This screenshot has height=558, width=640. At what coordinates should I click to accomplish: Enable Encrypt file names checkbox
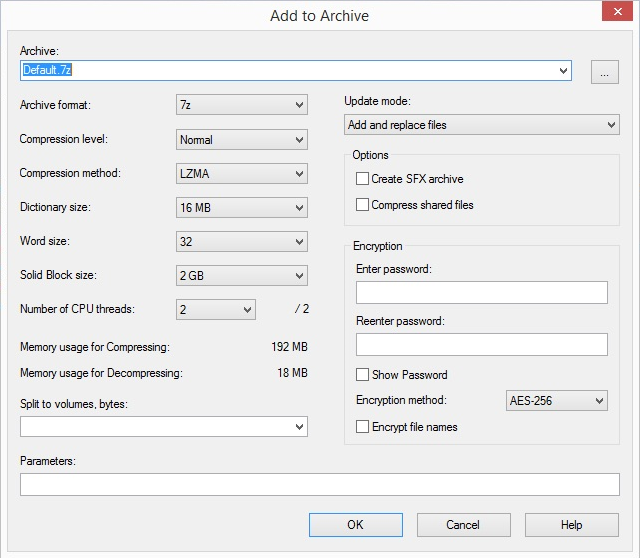(x=363, y=427)
